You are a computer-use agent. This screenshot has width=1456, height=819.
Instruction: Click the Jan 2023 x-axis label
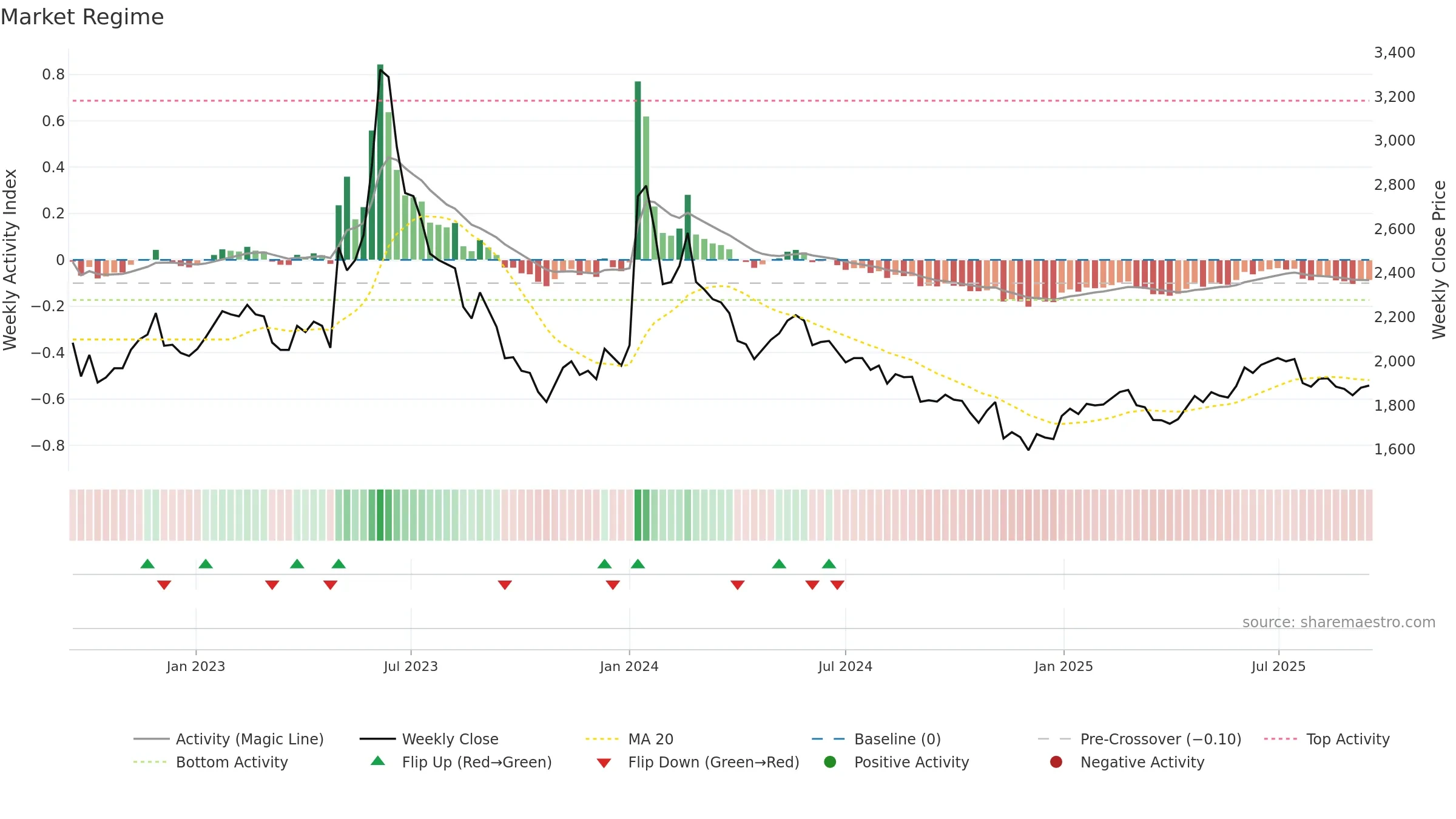tap(196, 666)
